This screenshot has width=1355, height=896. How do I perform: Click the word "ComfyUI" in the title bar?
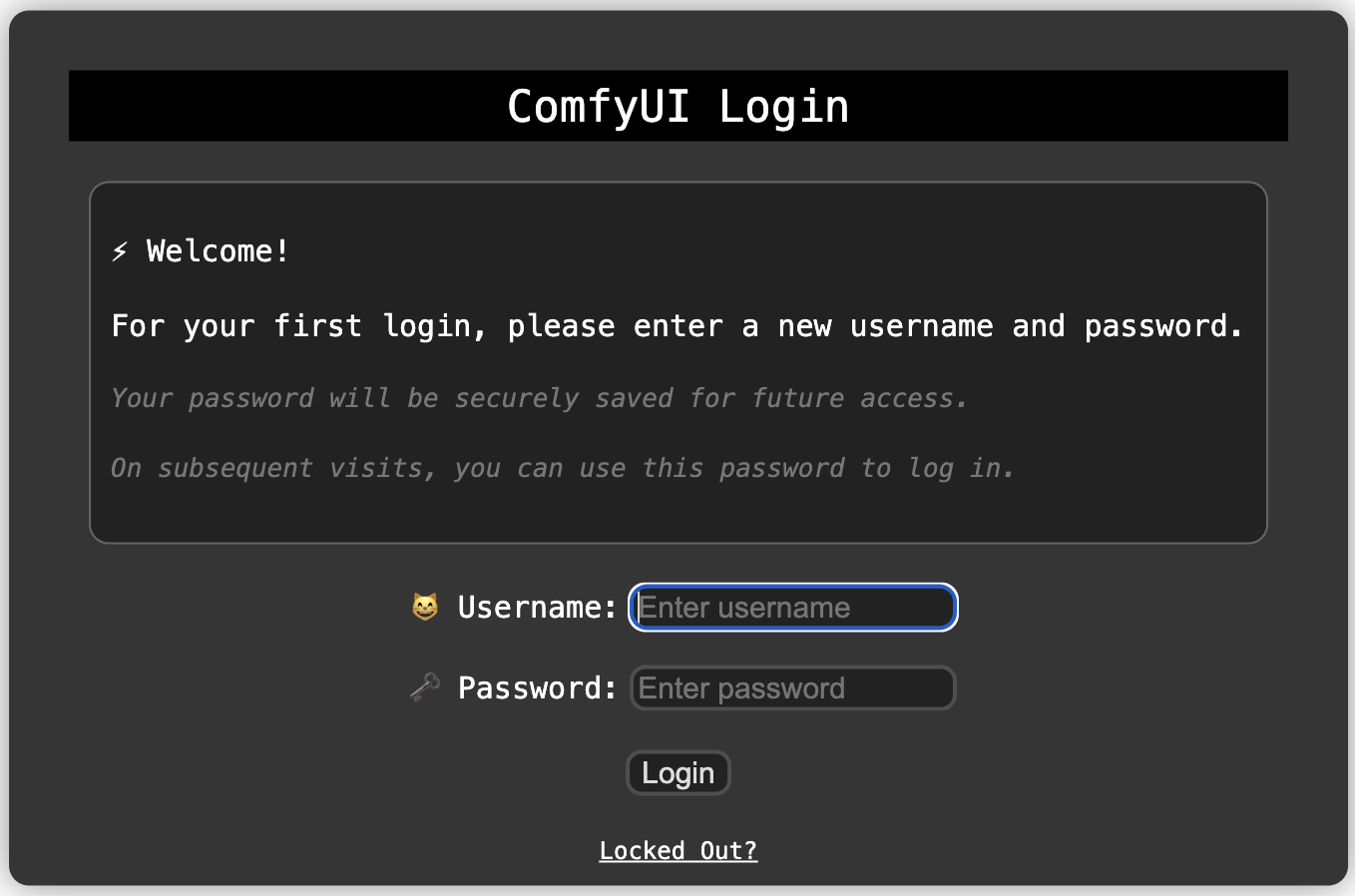click(x=598, y=107)
